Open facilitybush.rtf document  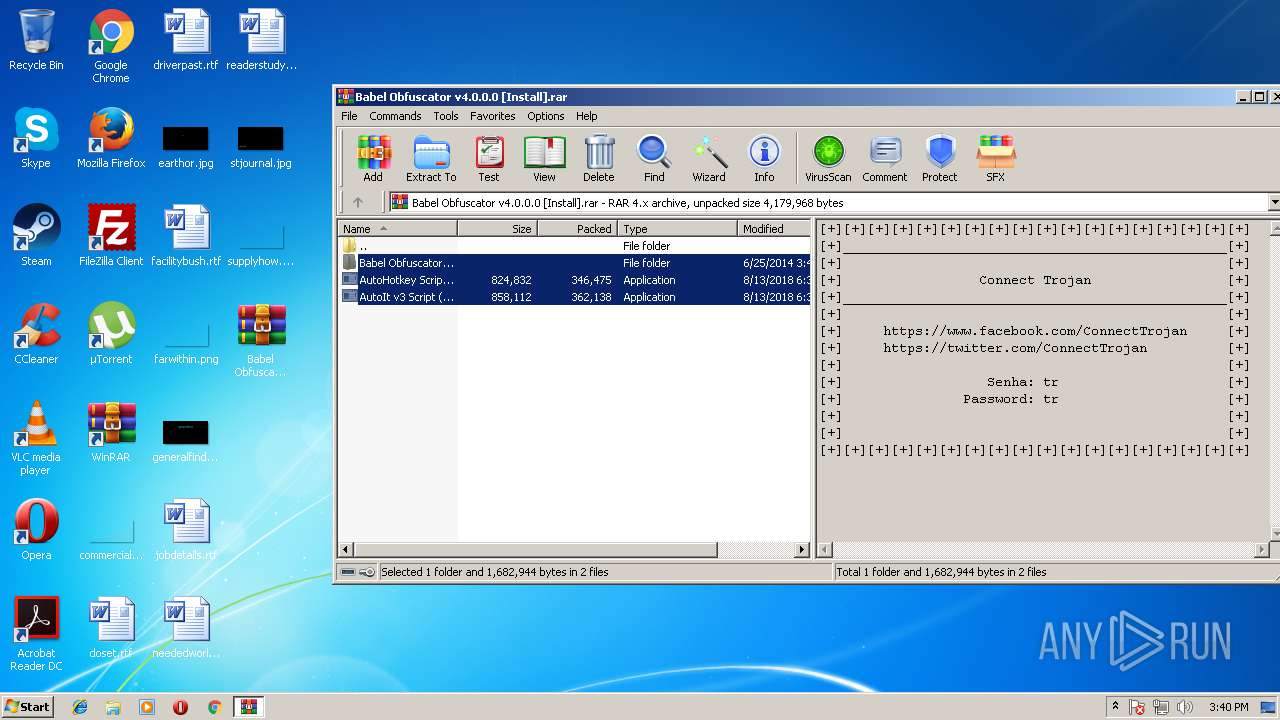click(x=186, y=237)
